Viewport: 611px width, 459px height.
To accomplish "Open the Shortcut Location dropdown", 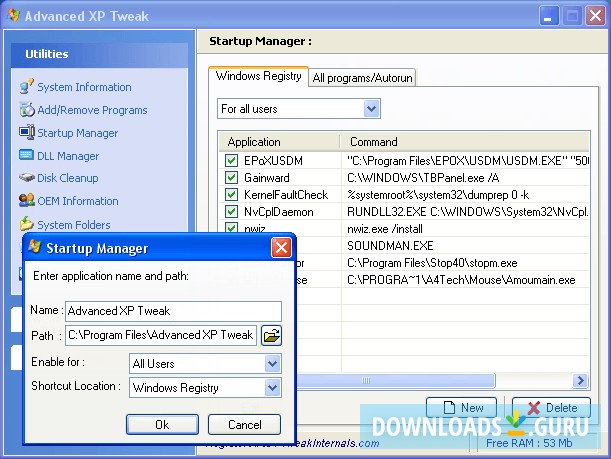I will pyautogui.click(x=273, y=388).
